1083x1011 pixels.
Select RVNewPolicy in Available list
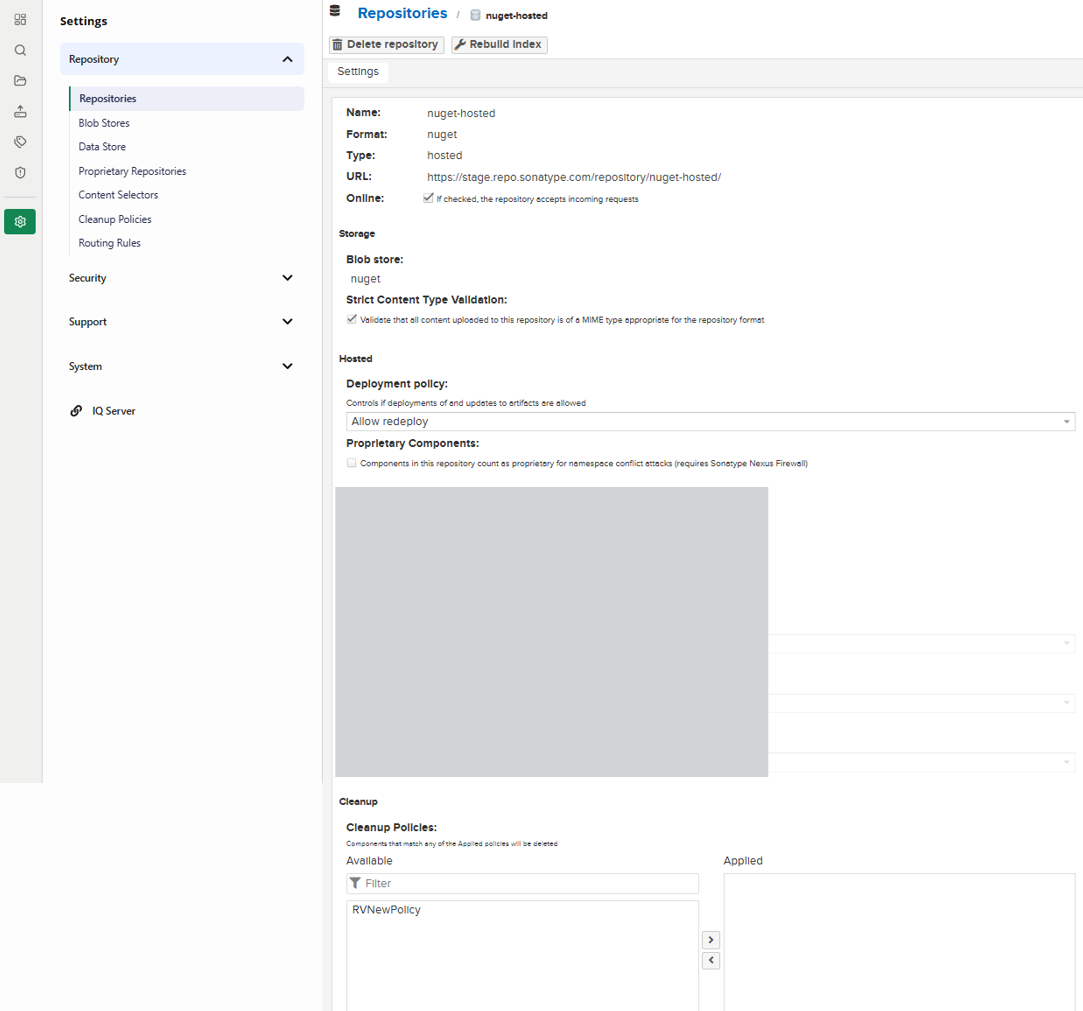pyautogui.click(x=386, y=909)
